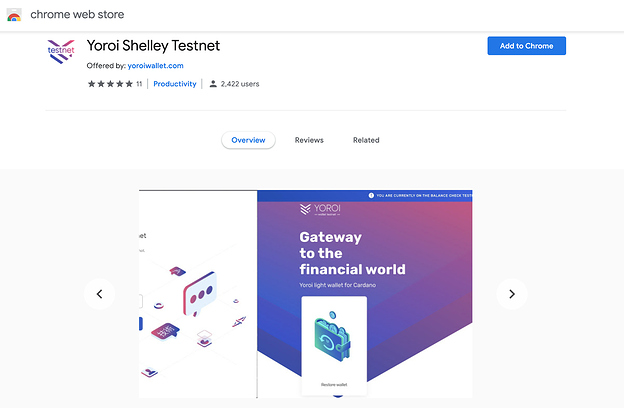
Task: Show previous screenshot with left arrow
Action: tap(99, 294)
